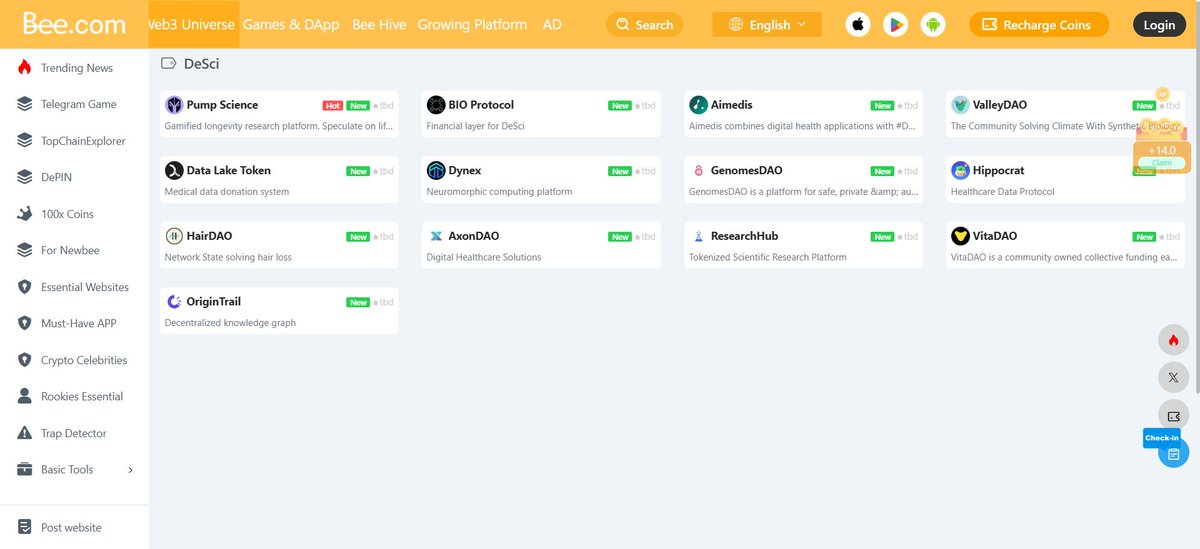Click the tbd star rating on Aimedis
Viewport: 1200px width, 549px height.
click(x=908, y=105)
